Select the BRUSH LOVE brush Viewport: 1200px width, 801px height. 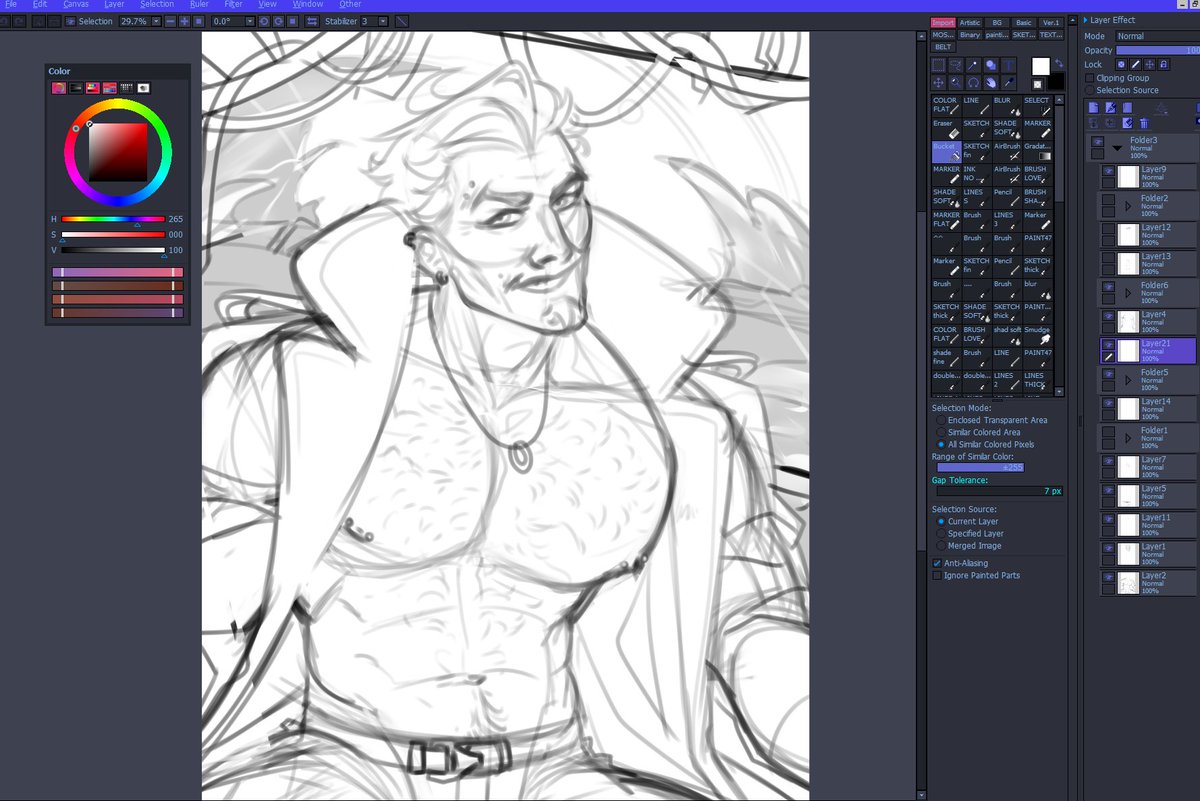tap(1036, 174)
